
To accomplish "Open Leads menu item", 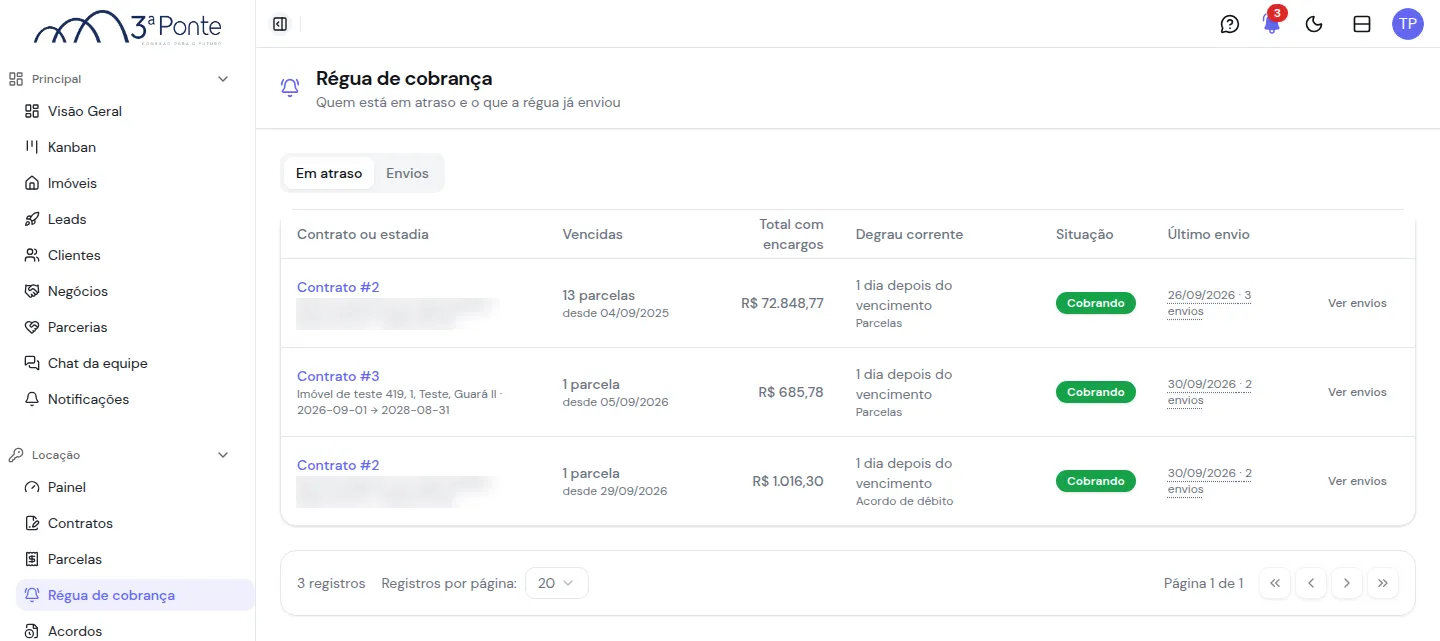I will pos(135,219).
